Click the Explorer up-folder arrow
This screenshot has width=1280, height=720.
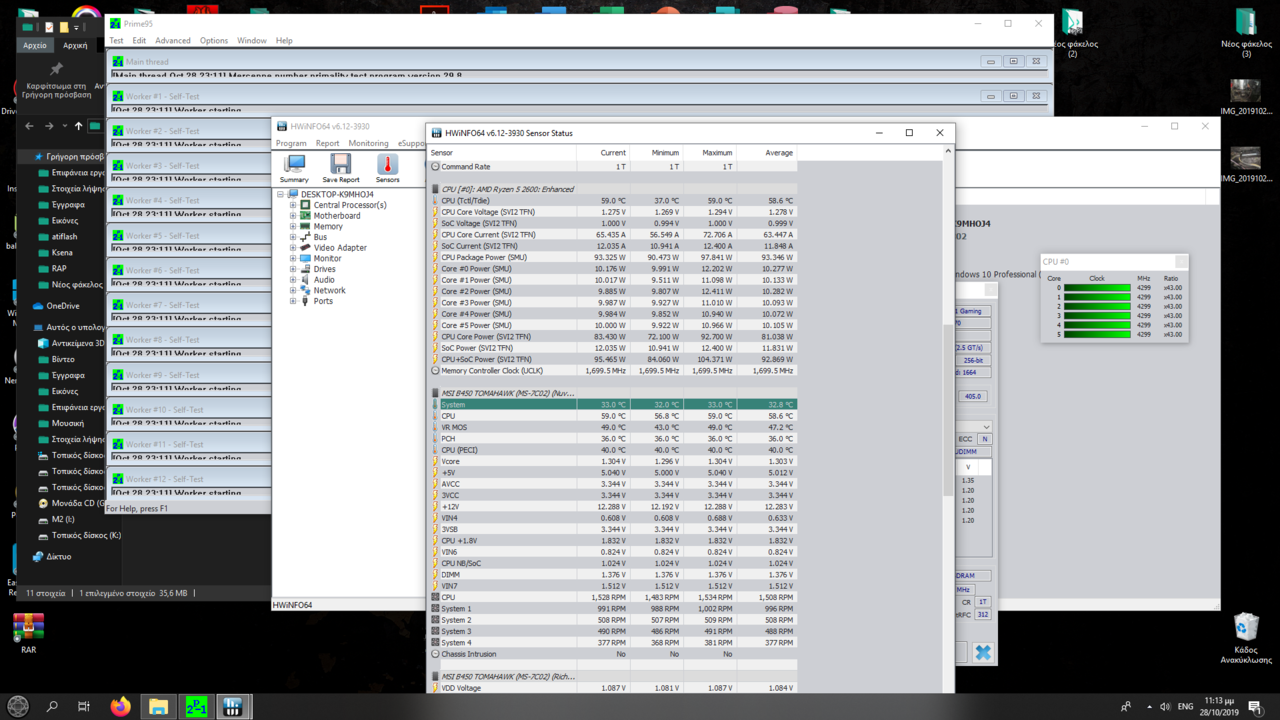[x=78, y=126]
